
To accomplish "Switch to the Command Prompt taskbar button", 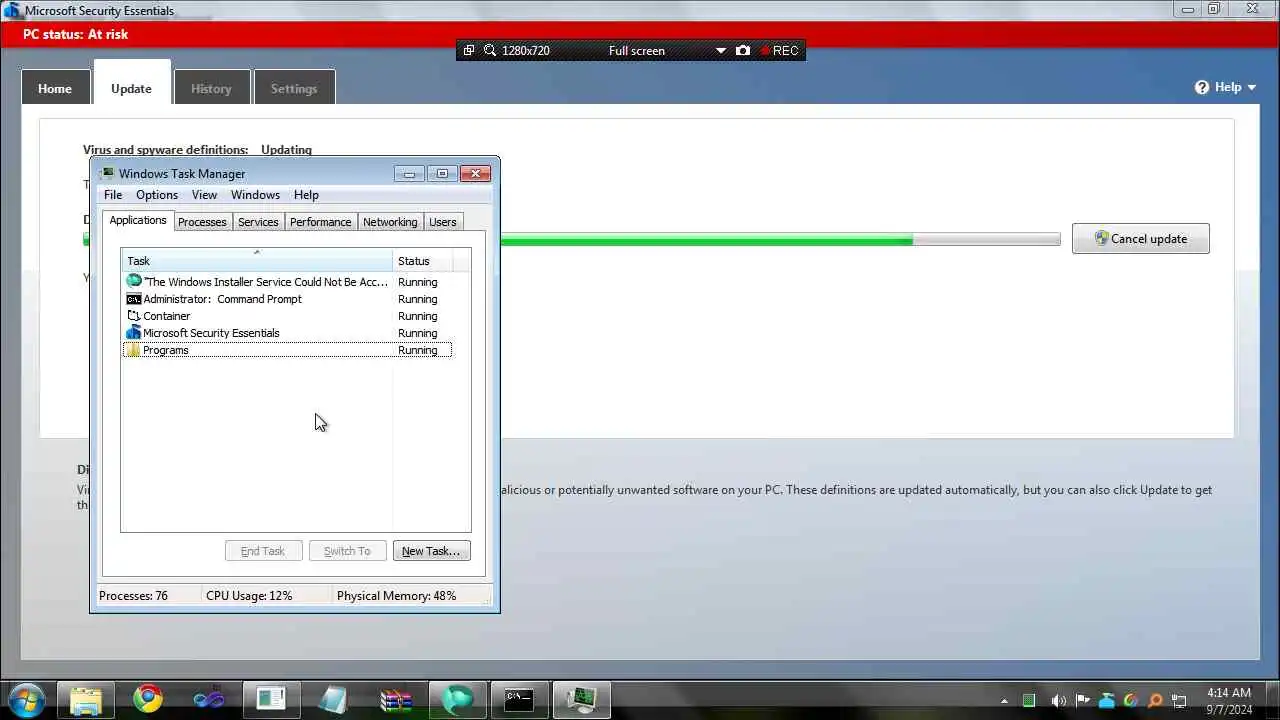I will [519, 699].
